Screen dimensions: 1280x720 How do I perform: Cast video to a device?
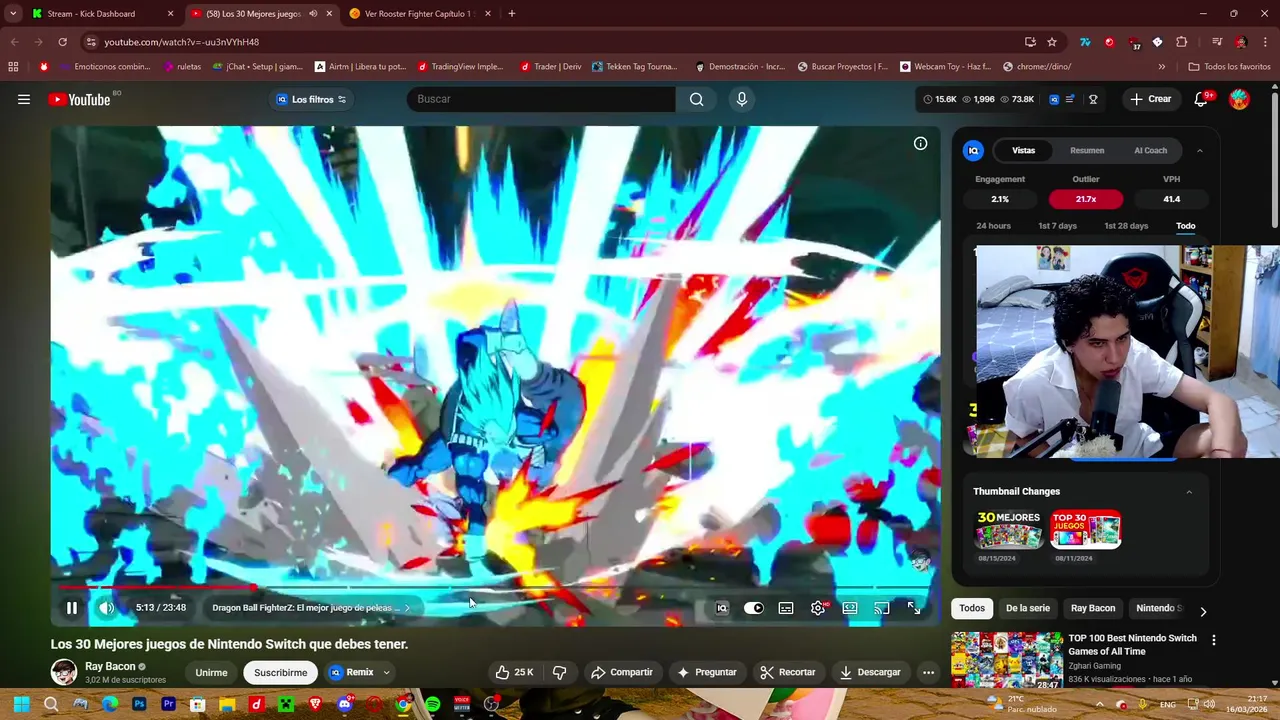[882, 608]
